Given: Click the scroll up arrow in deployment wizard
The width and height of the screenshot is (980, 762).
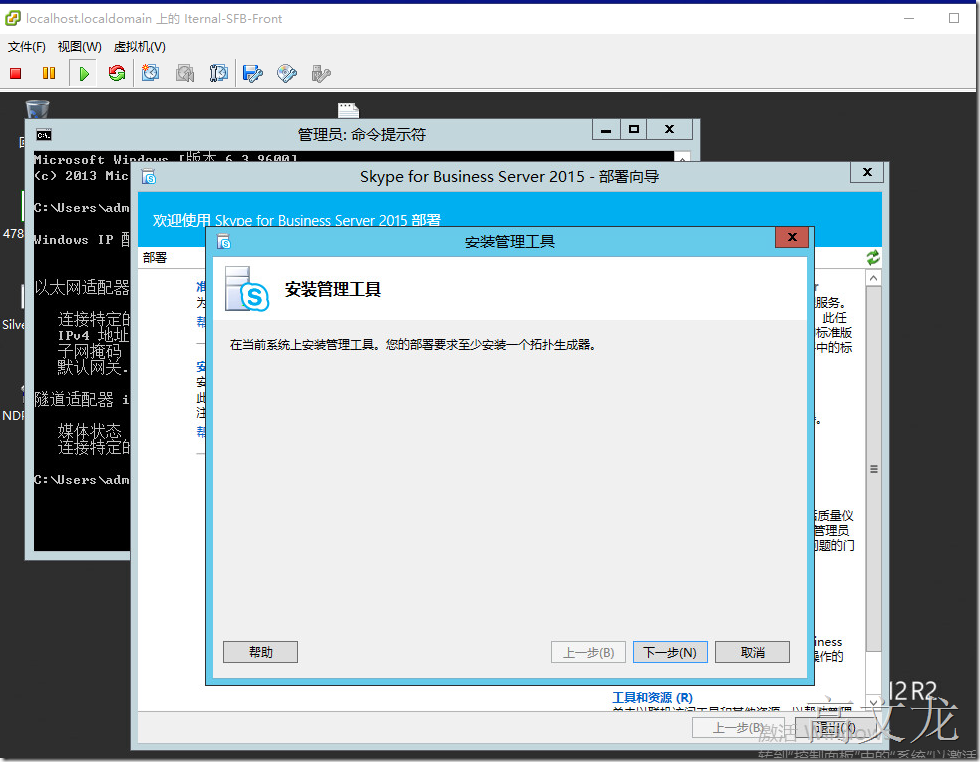Looking at the screenshot, I should click(x=874, y=278).
